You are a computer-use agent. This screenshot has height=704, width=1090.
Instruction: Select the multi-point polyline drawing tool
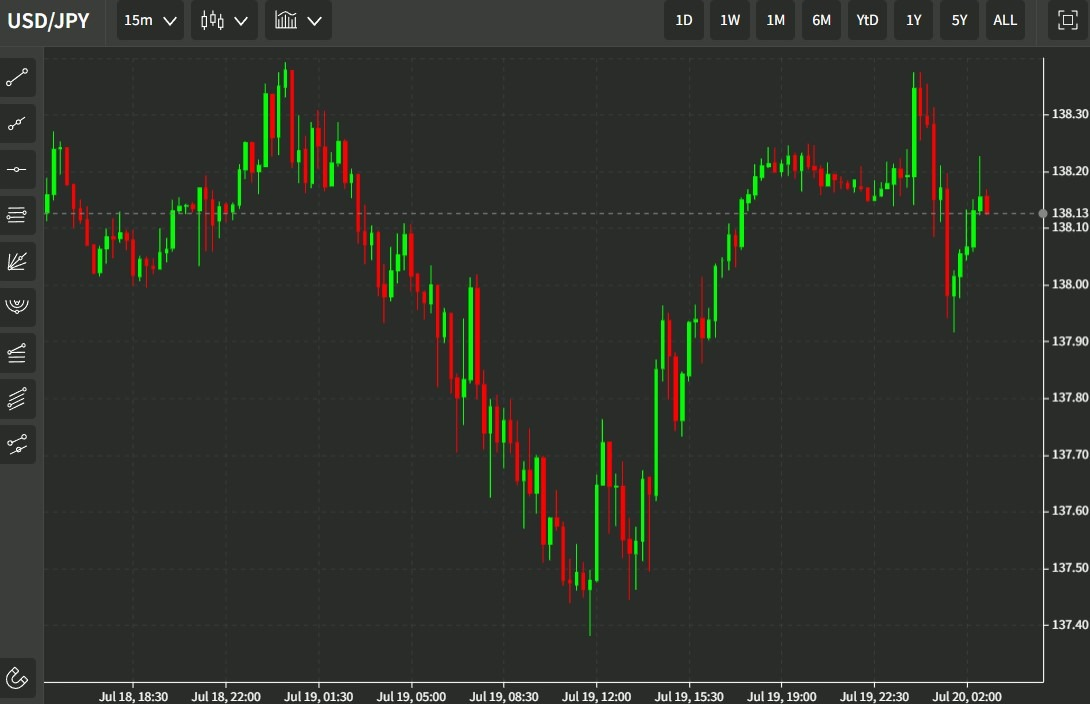click(17, 124)
